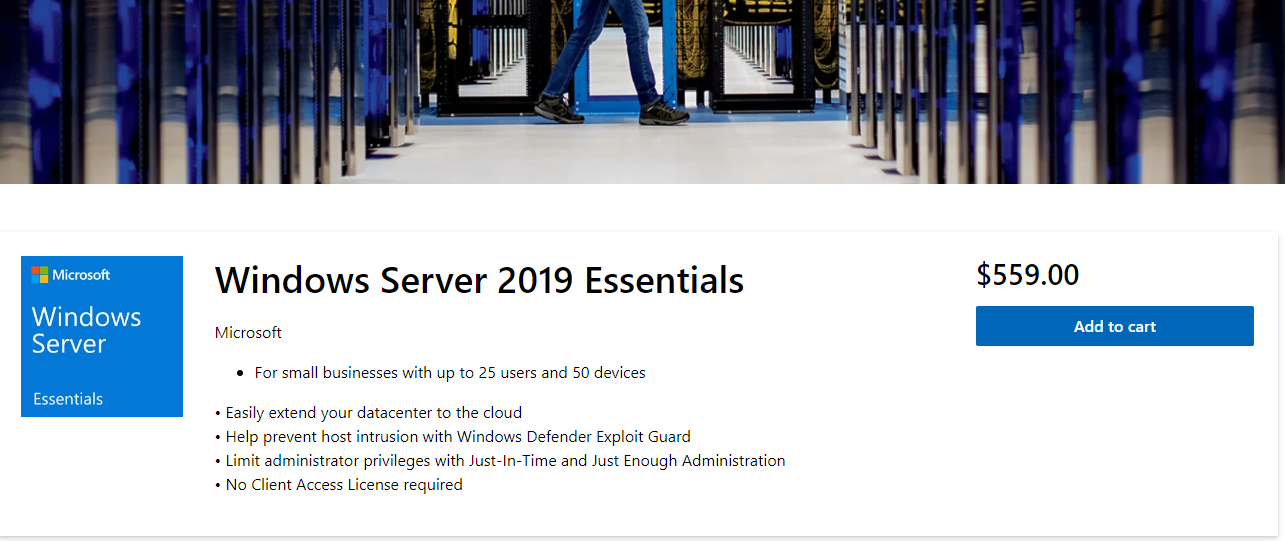Click the datacenter hero banner image

[x=642, y=92]
